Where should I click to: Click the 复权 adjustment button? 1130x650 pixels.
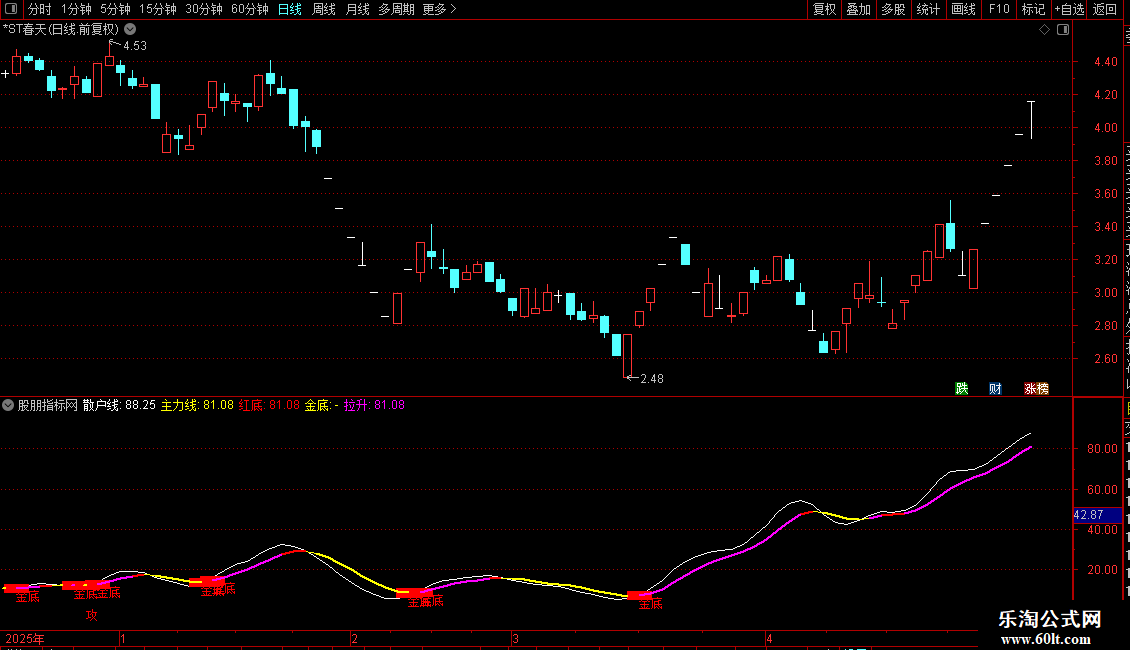824,9
